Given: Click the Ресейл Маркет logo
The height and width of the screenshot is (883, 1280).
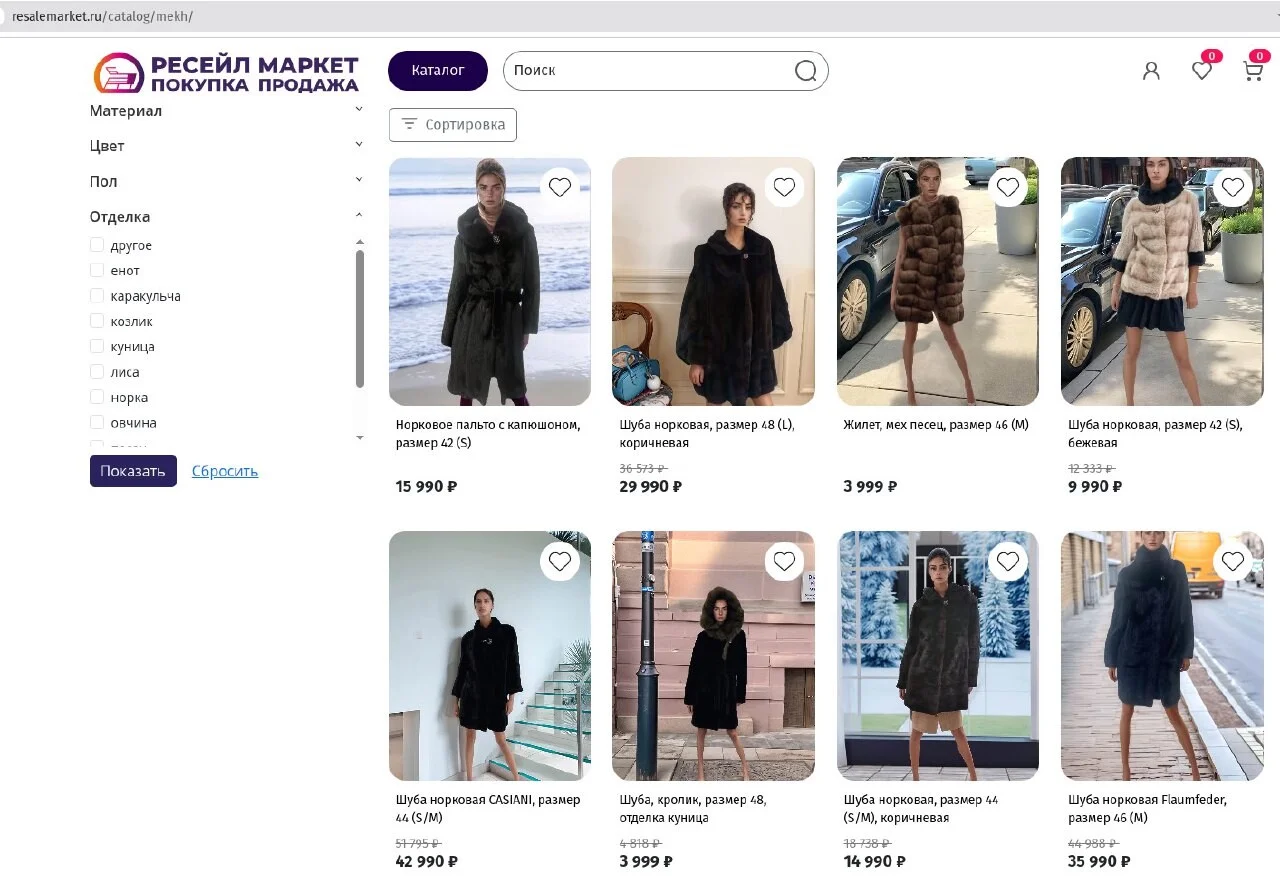Looking at the screenshot, I should point(226,74).
